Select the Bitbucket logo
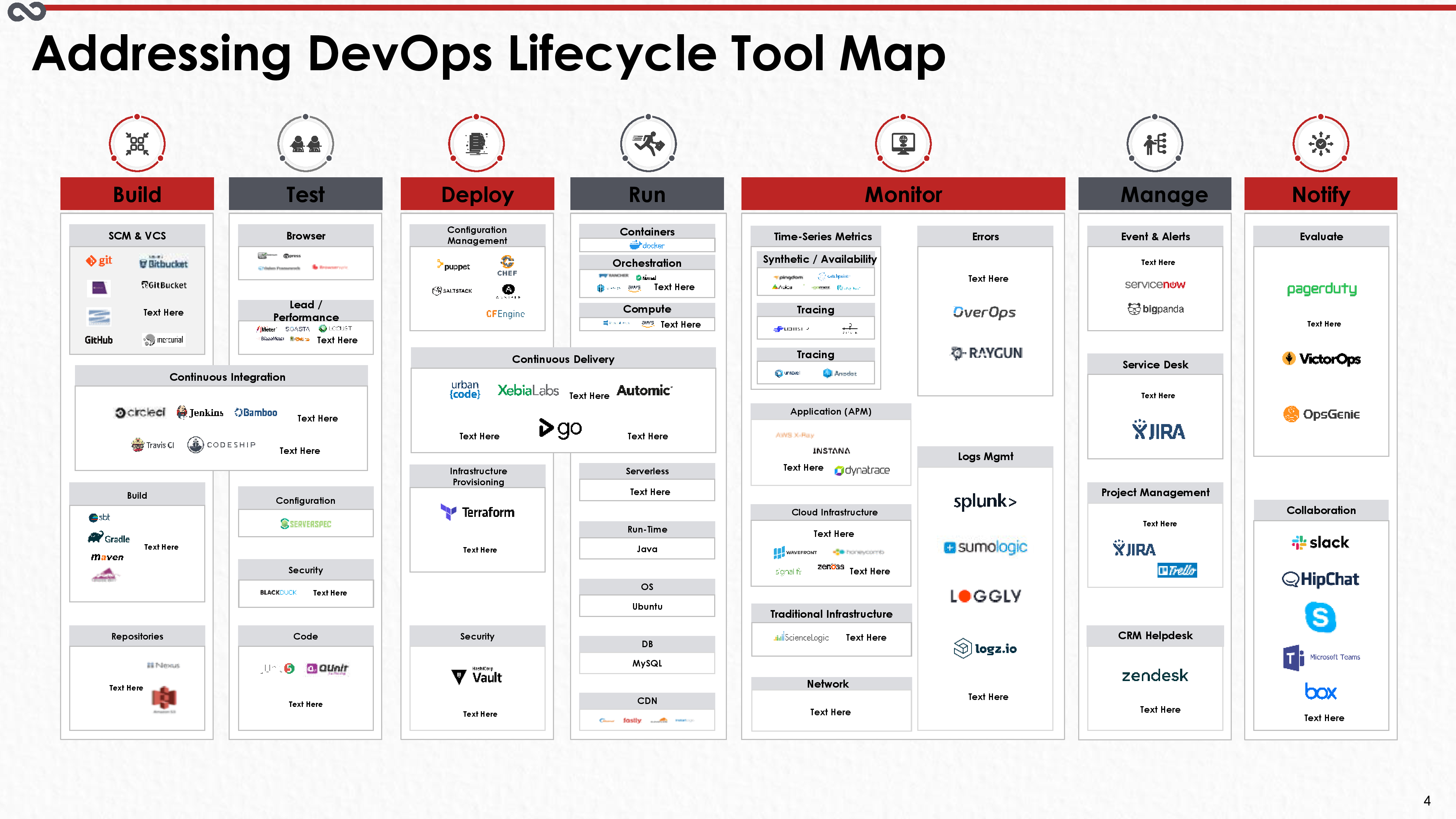 [x=163, y=263]
